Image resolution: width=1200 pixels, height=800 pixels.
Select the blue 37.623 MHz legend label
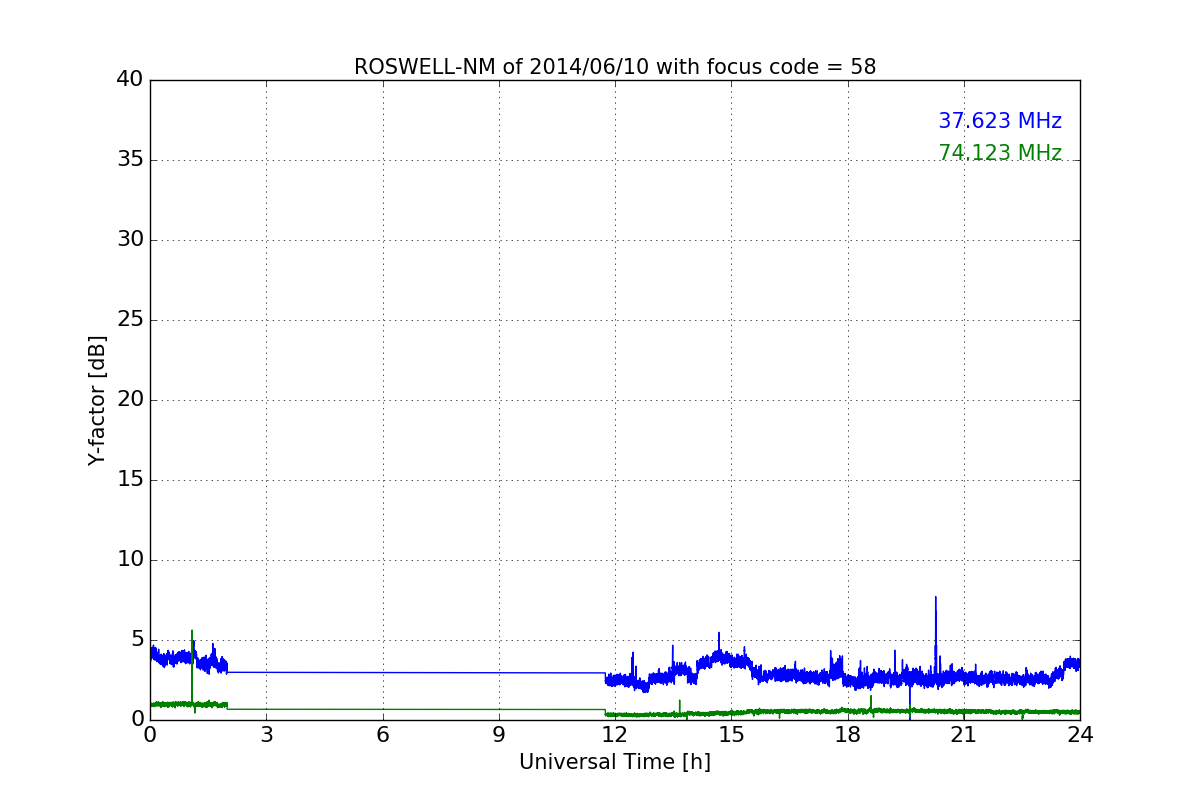[1000, 121]
